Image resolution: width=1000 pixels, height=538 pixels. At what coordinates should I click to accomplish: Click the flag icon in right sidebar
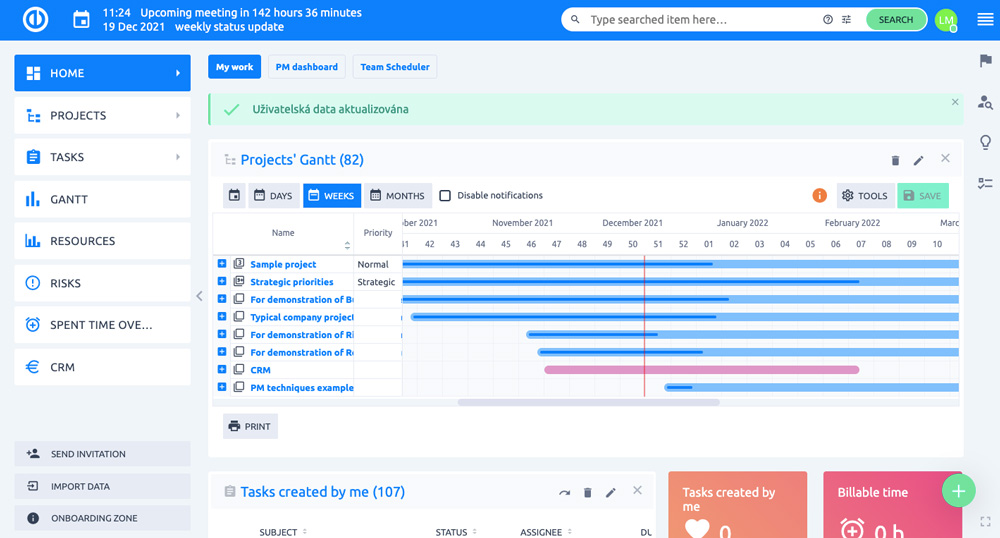coord(985,61)
